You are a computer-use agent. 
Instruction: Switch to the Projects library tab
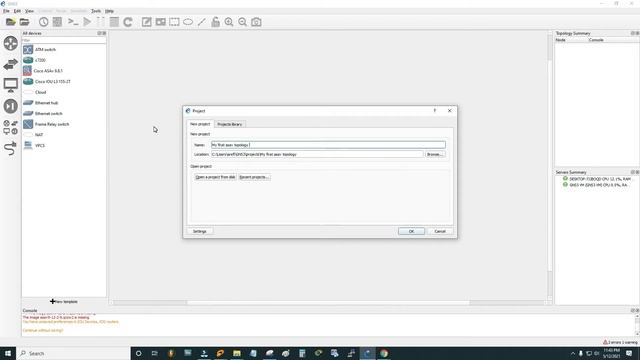[x=229, y=124]
